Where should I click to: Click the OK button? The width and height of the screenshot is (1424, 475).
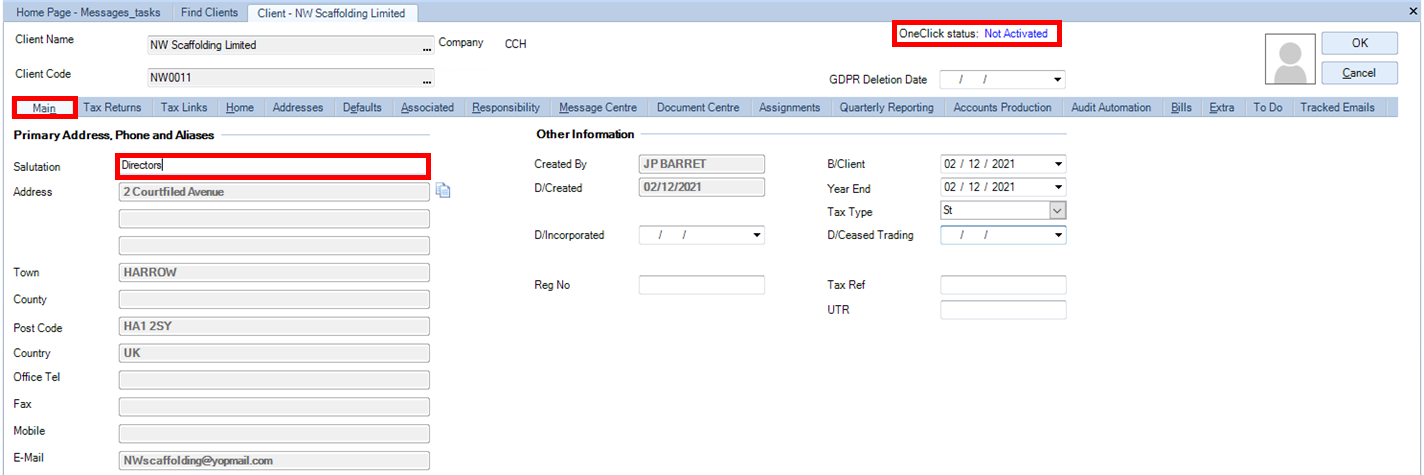tap(1359, 43)
